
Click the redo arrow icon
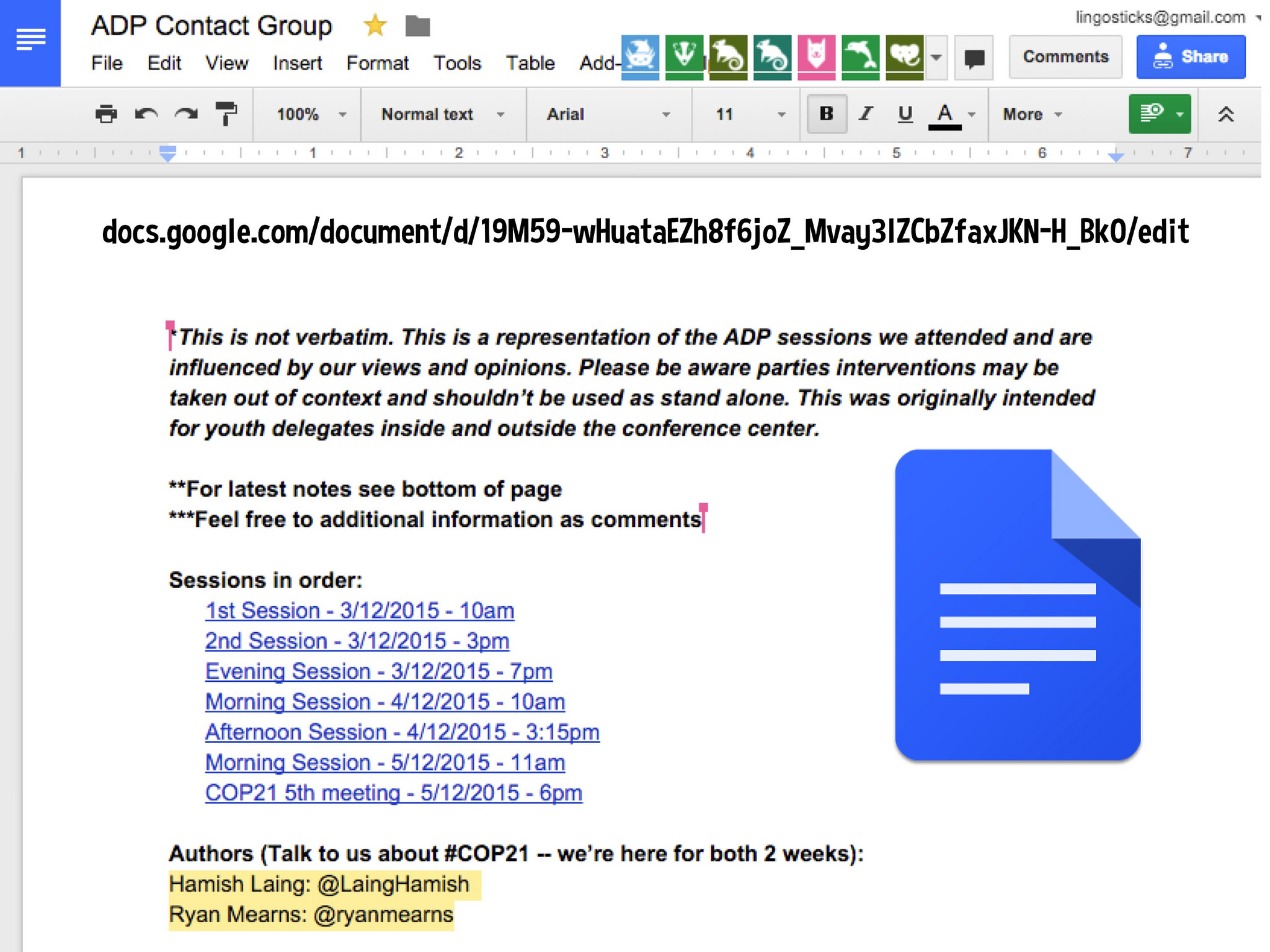coord(186,114)
